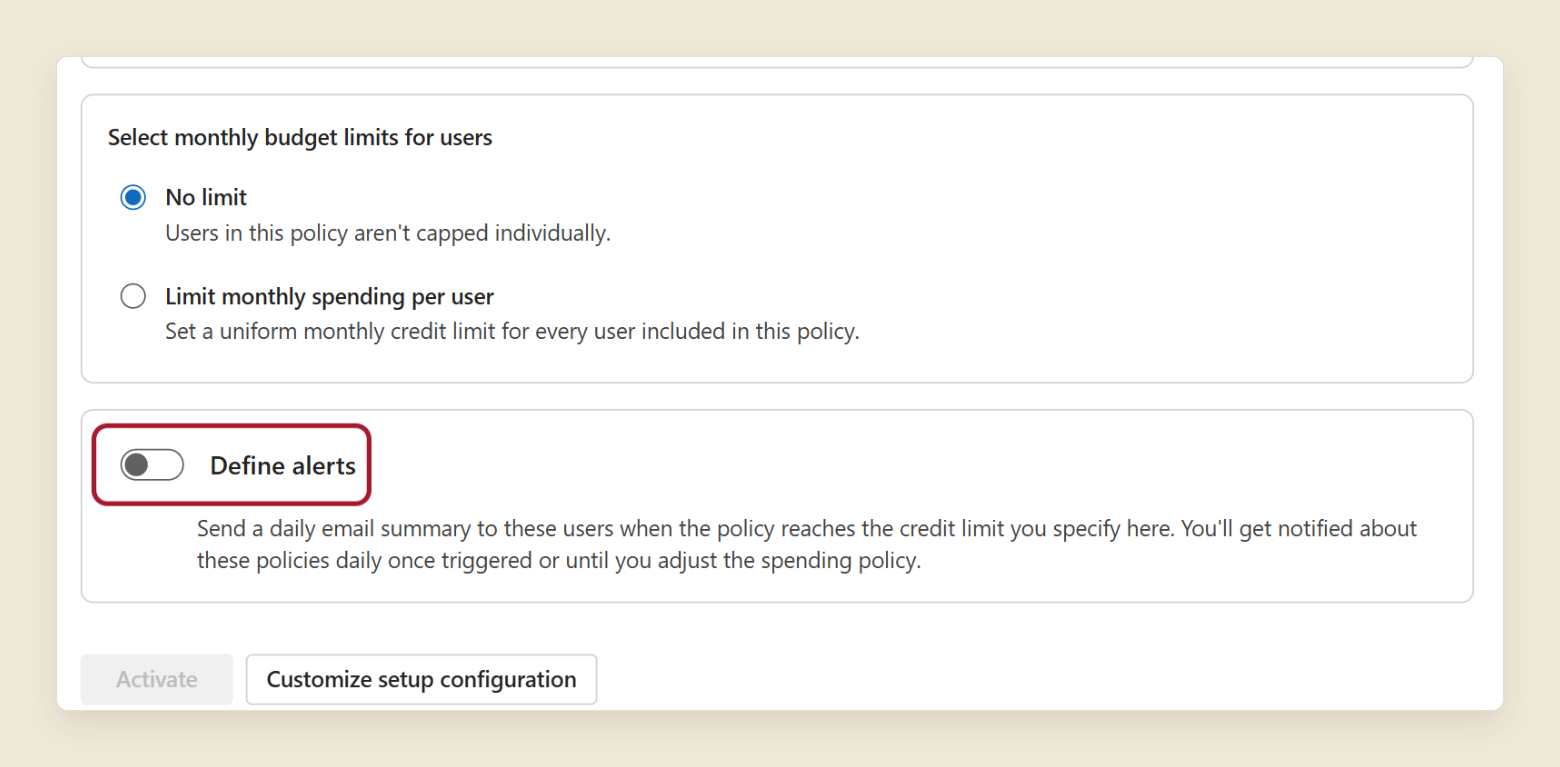
Task: Click the "Set a uniform monthly credit limit" description
Action: (x=512, y=332)
